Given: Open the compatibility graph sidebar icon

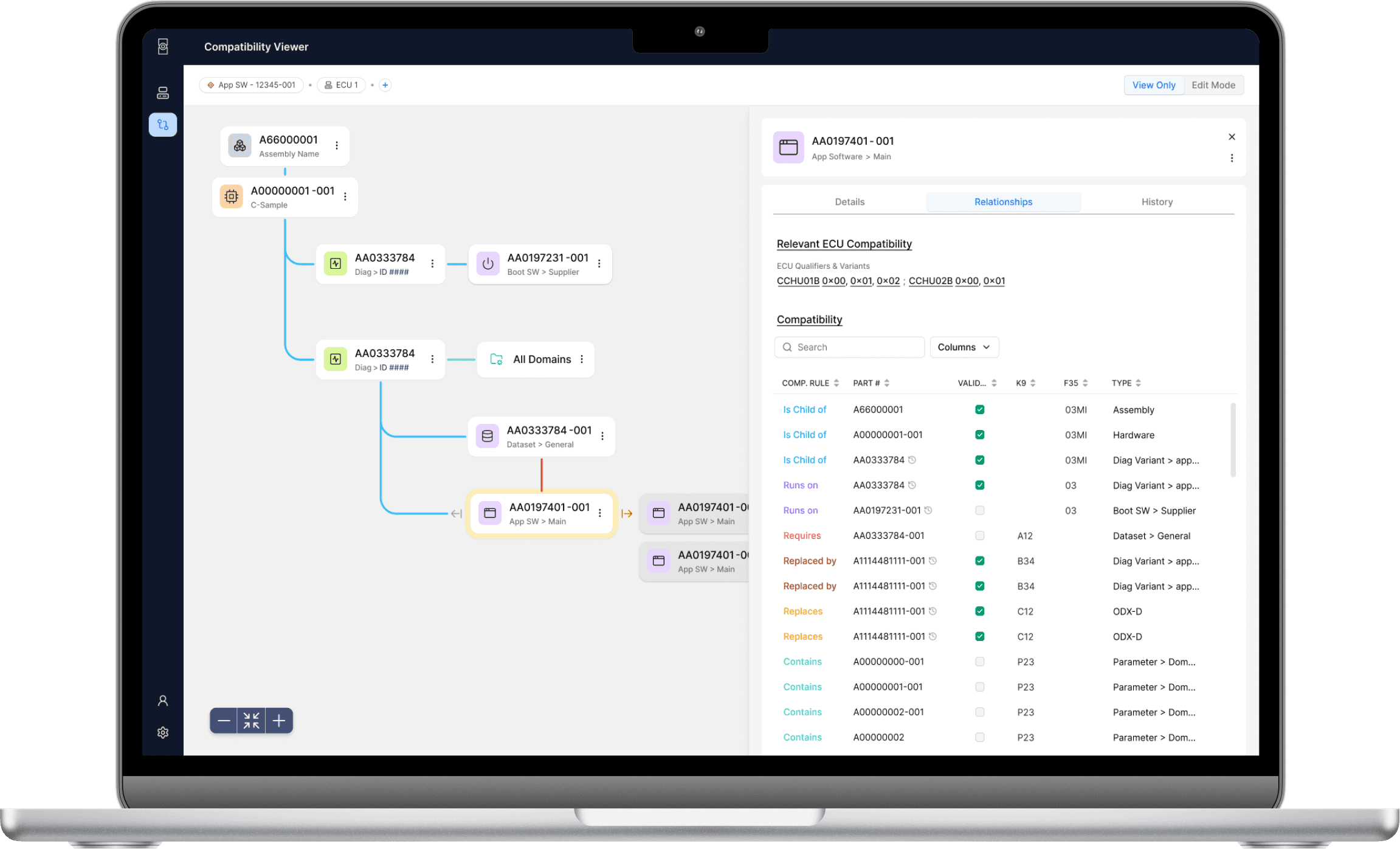Looking at the screenshot, I should tap(163, 125).
